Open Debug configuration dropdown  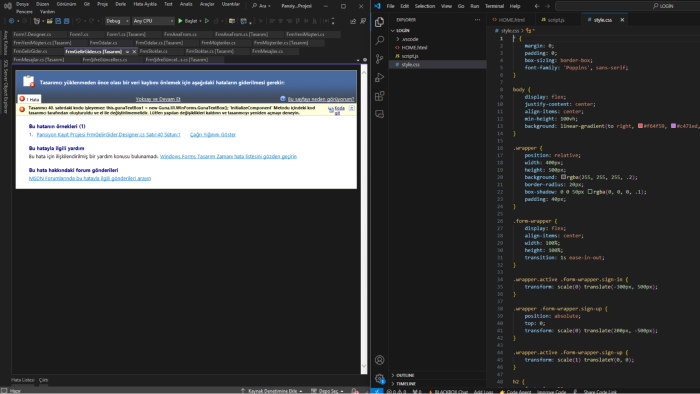click(117, 21)
